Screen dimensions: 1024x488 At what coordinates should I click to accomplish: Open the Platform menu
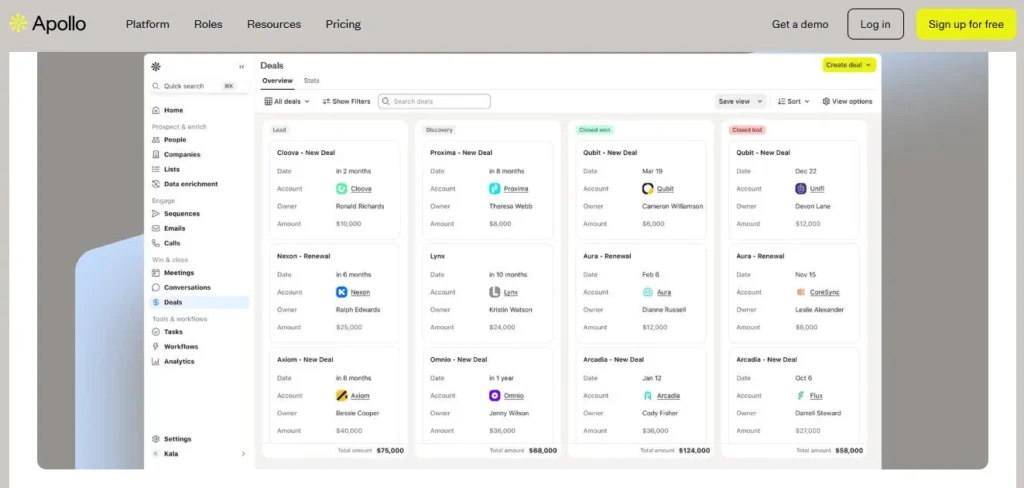pyautogui.click(x=148, y=24)
